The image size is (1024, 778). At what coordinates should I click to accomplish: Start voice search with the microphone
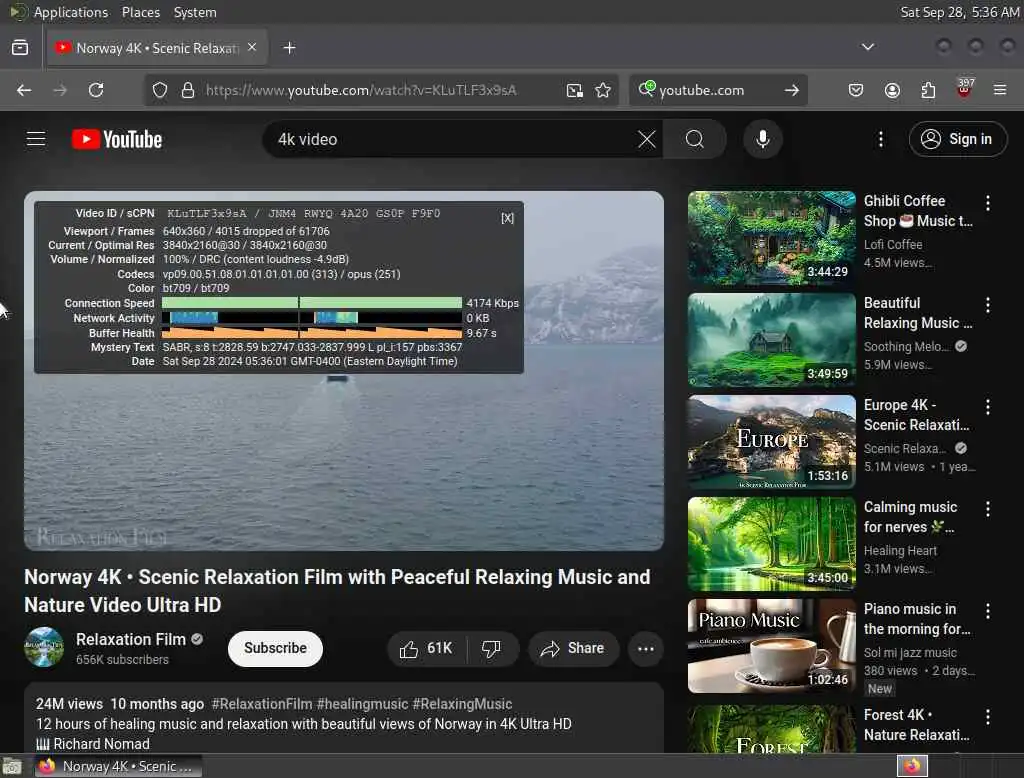coord(763,139)
